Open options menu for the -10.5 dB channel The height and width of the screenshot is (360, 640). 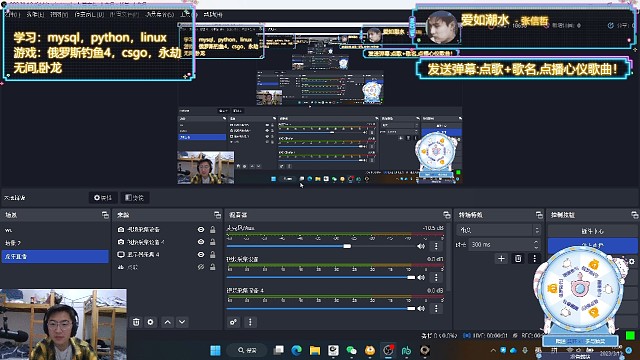click(436, 246)
